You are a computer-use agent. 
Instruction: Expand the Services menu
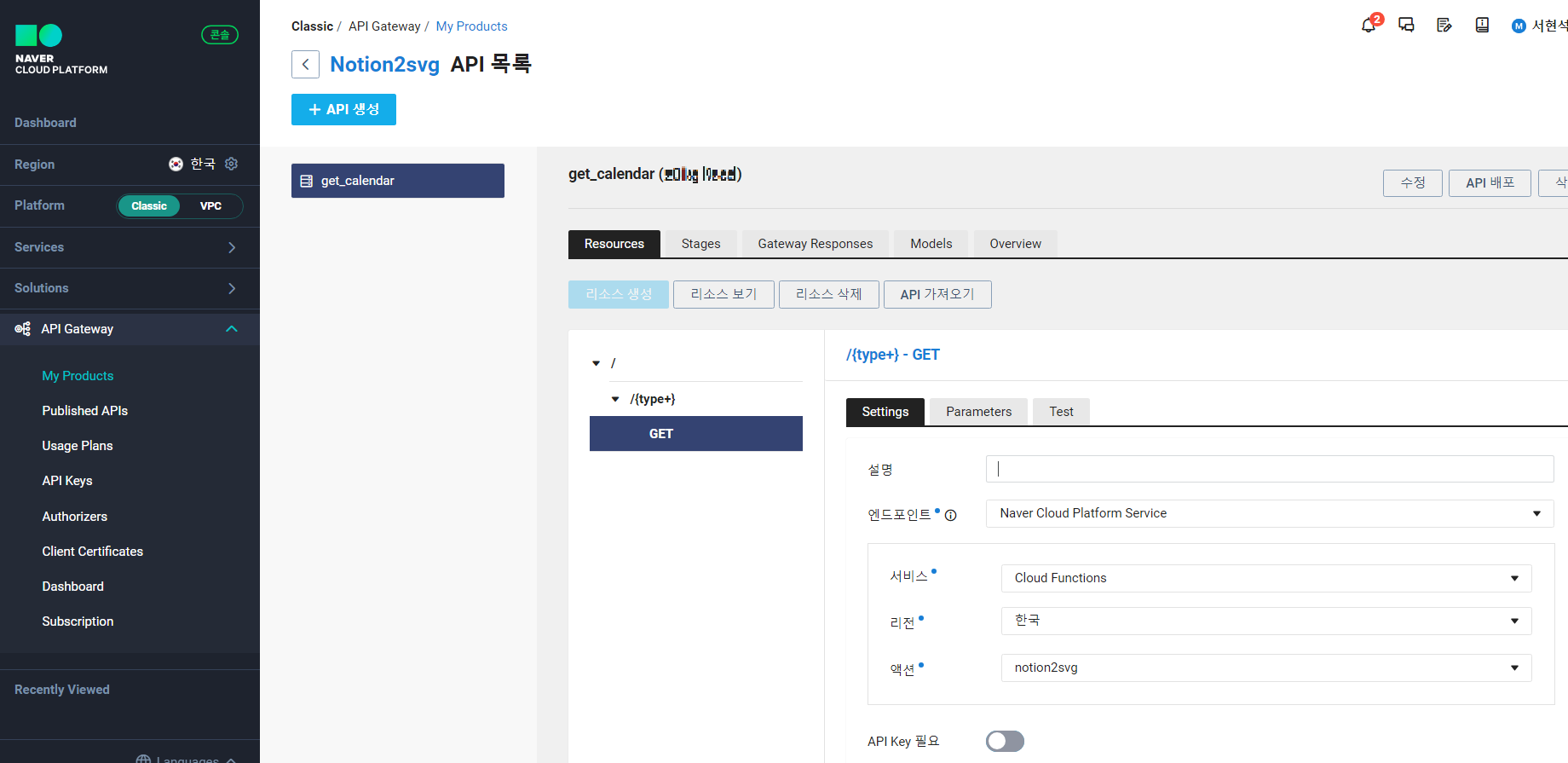coord(130,247)
